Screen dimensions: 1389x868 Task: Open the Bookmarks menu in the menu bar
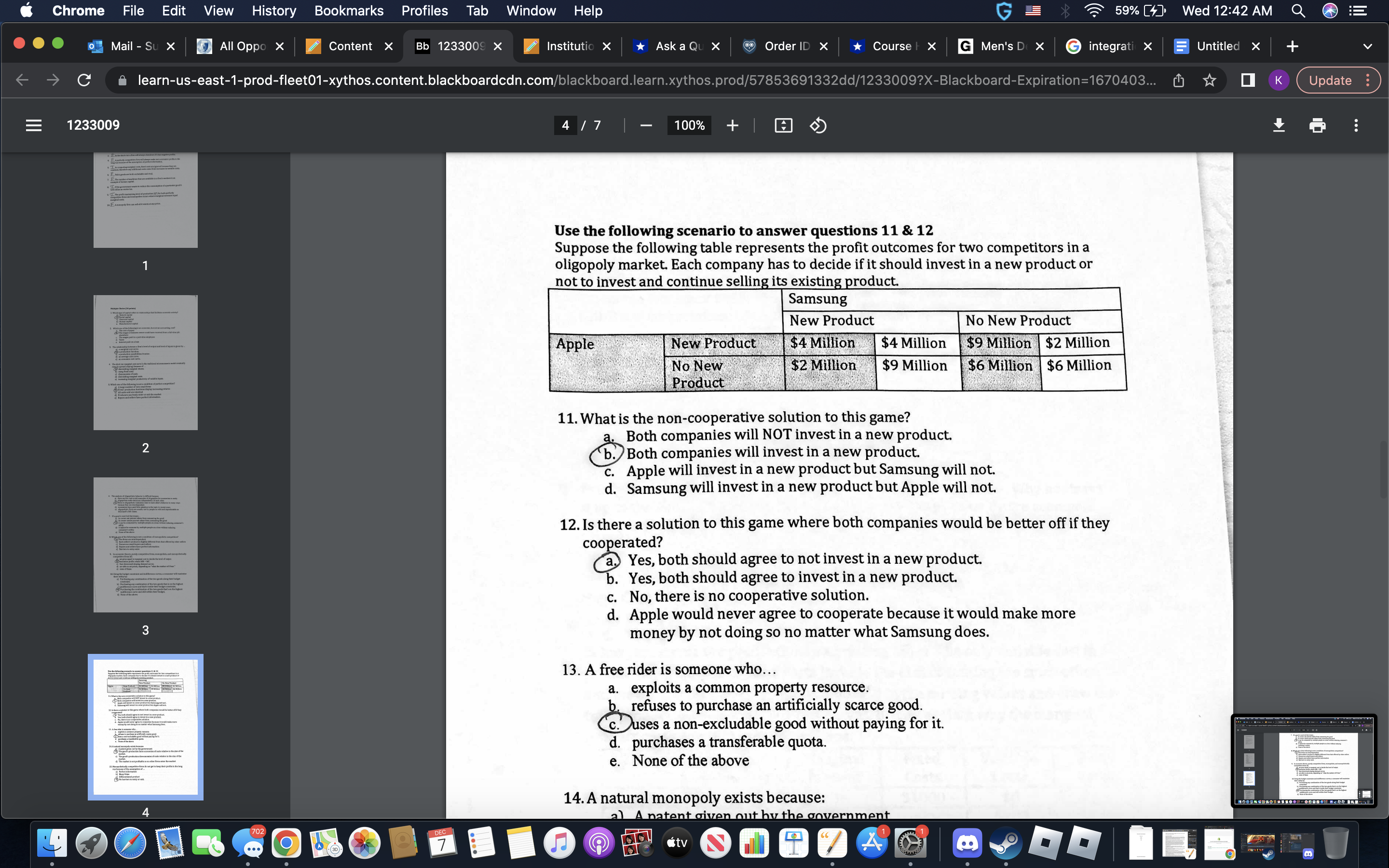pos(348,11)
